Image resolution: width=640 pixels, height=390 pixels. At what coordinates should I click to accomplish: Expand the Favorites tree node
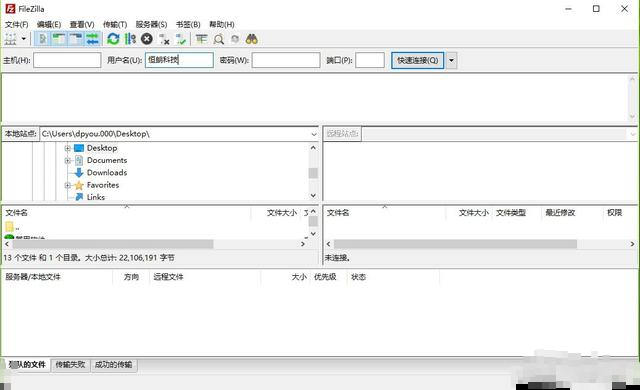click(68, 185)
